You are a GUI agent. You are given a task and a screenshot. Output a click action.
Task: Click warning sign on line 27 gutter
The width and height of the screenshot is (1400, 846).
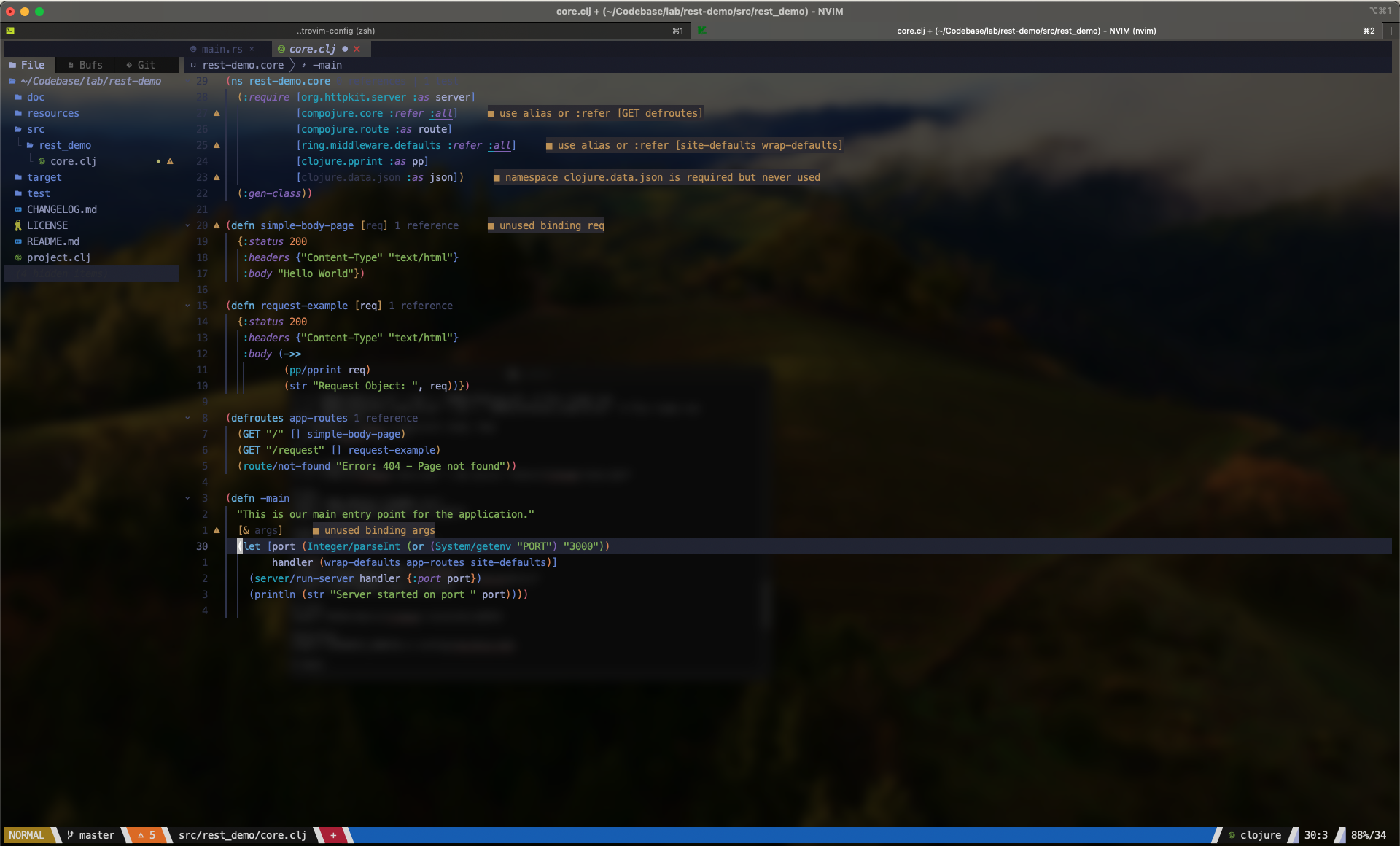[217, 113]
